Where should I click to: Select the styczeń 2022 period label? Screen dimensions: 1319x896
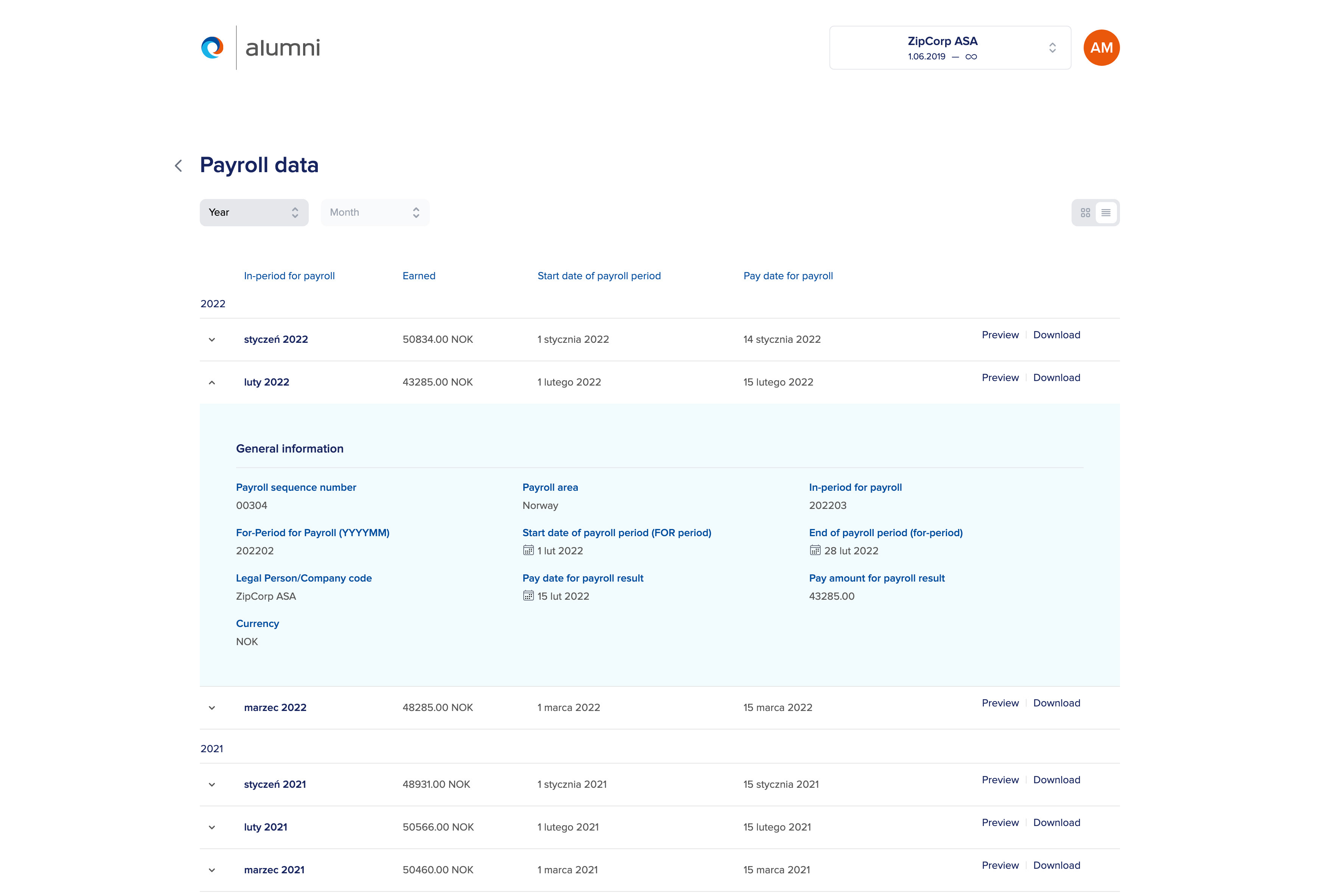(x=276, y=339)
